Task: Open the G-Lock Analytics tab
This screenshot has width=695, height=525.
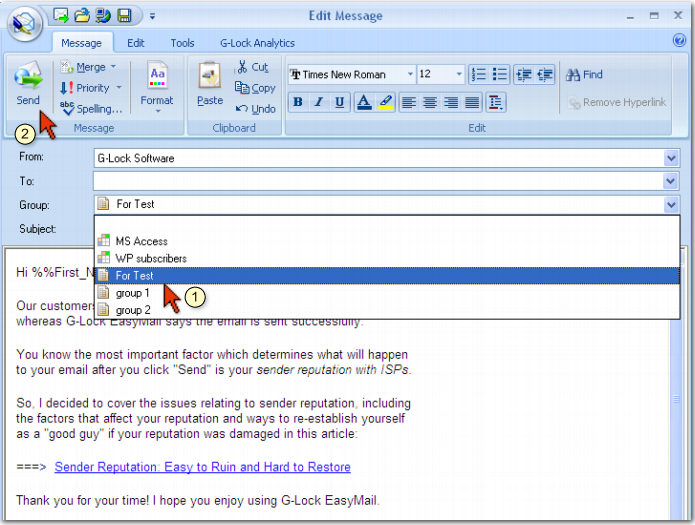Action: (258, 43)
